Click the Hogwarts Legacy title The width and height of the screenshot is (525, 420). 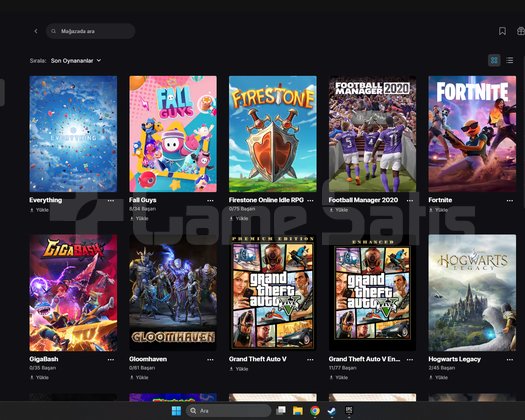tap(454, 359)
